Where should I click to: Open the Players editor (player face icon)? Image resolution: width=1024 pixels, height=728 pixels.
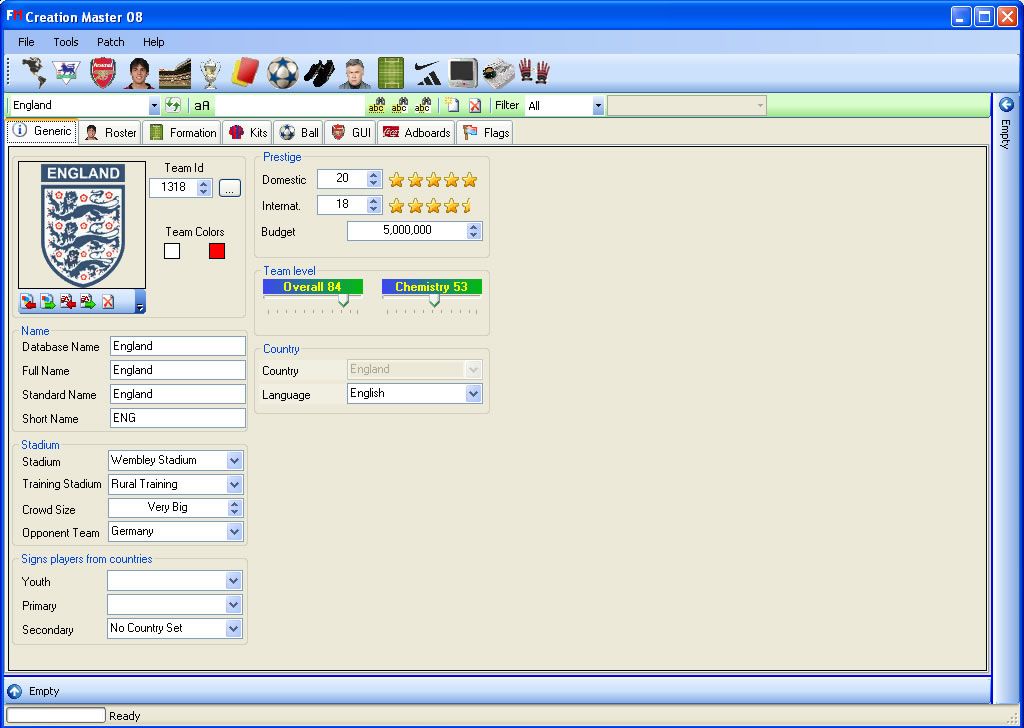(x=139, y=73)
